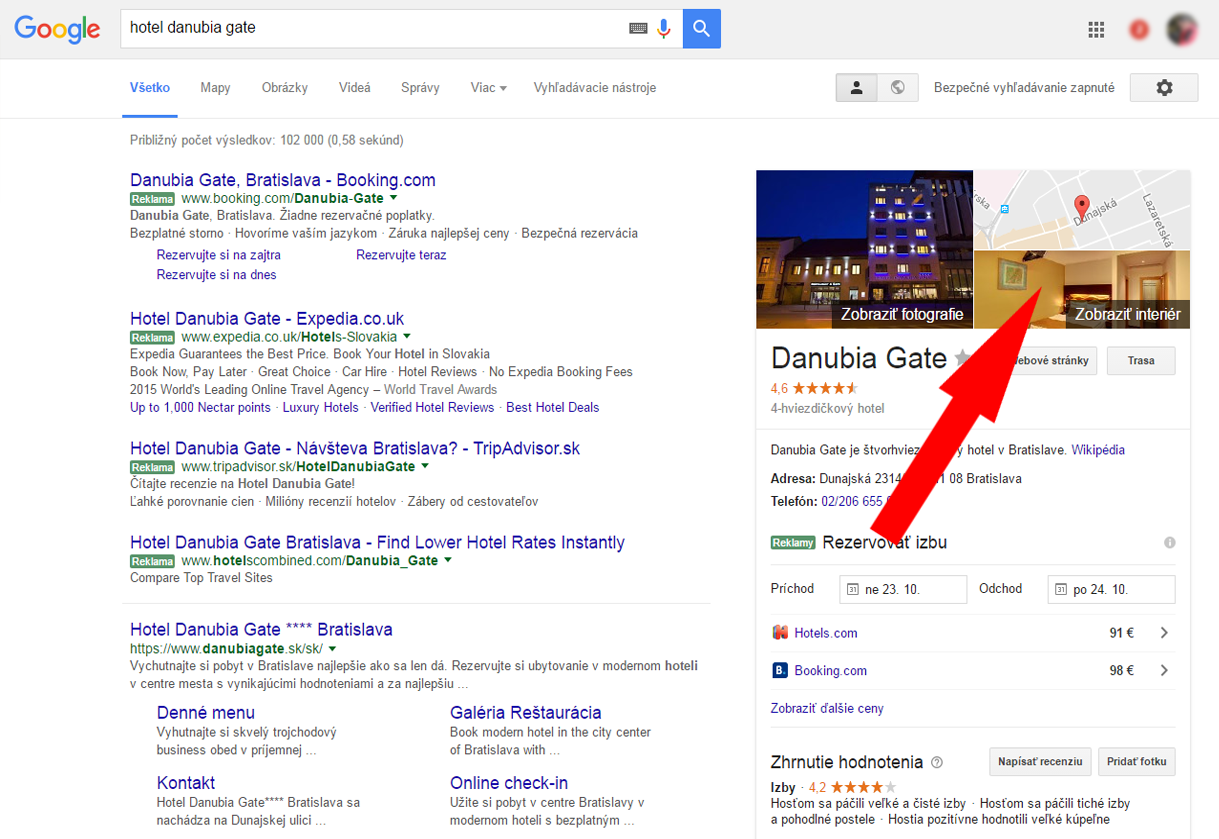Switch to global results with the globe toggle
This screenshot has width=1219, height=839.
click(x=898, y=88)
